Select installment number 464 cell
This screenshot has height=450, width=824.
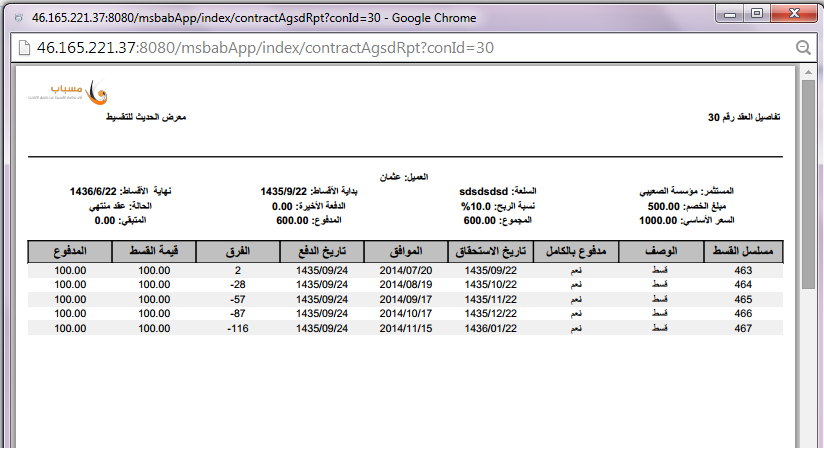[x=743, y=284]
